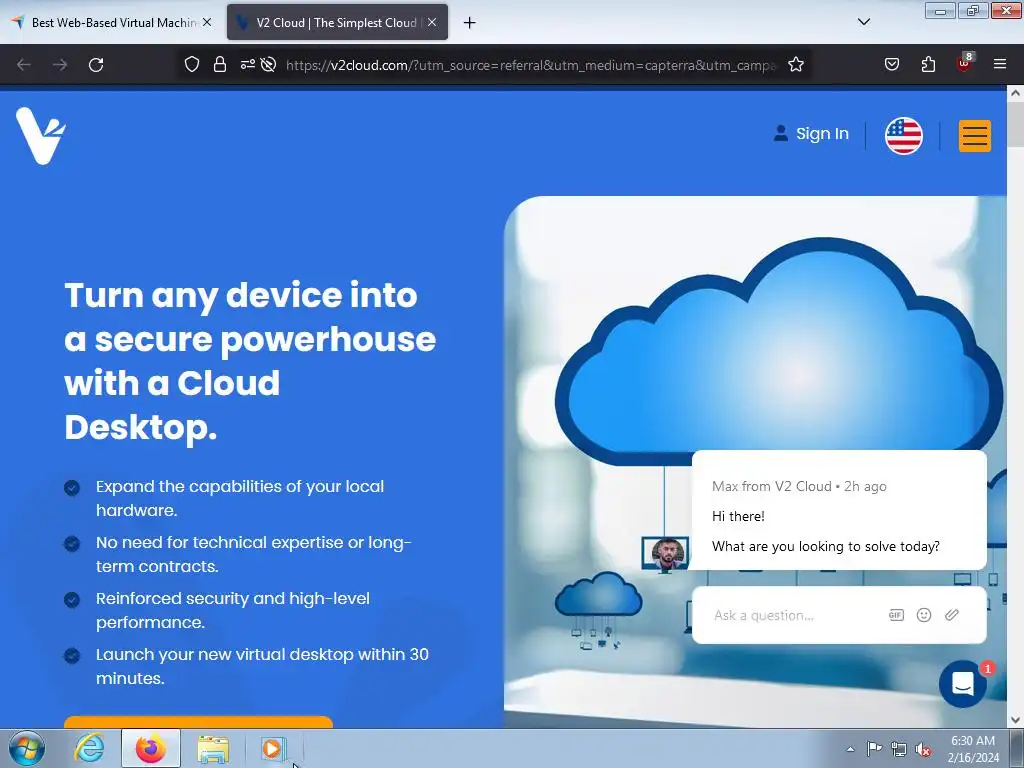Click the site padlock icon
Viewport: 1024px width, 768px height.
click(x=220, y=65)
